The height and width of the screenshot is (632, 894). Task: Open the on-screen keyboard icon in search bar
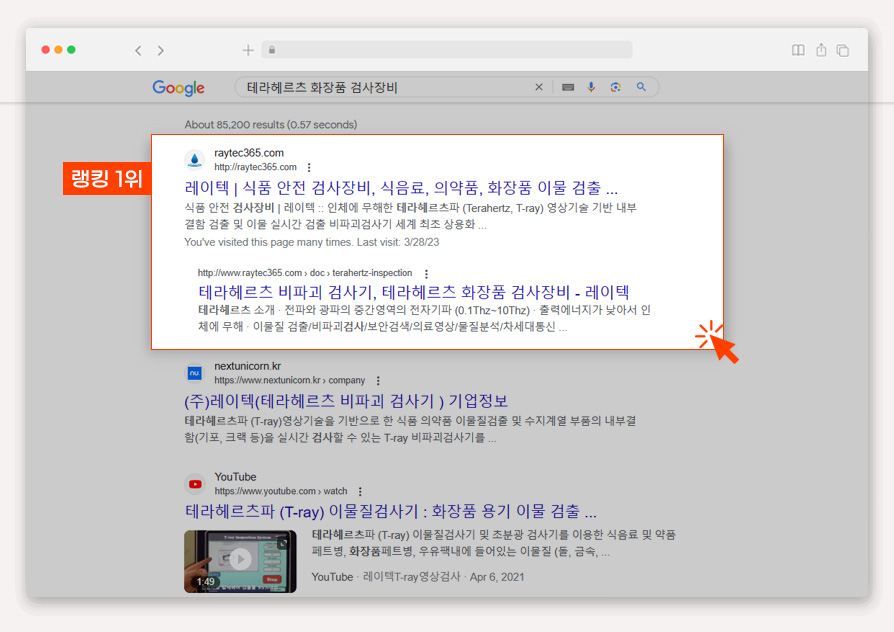[x=568, y=87]
